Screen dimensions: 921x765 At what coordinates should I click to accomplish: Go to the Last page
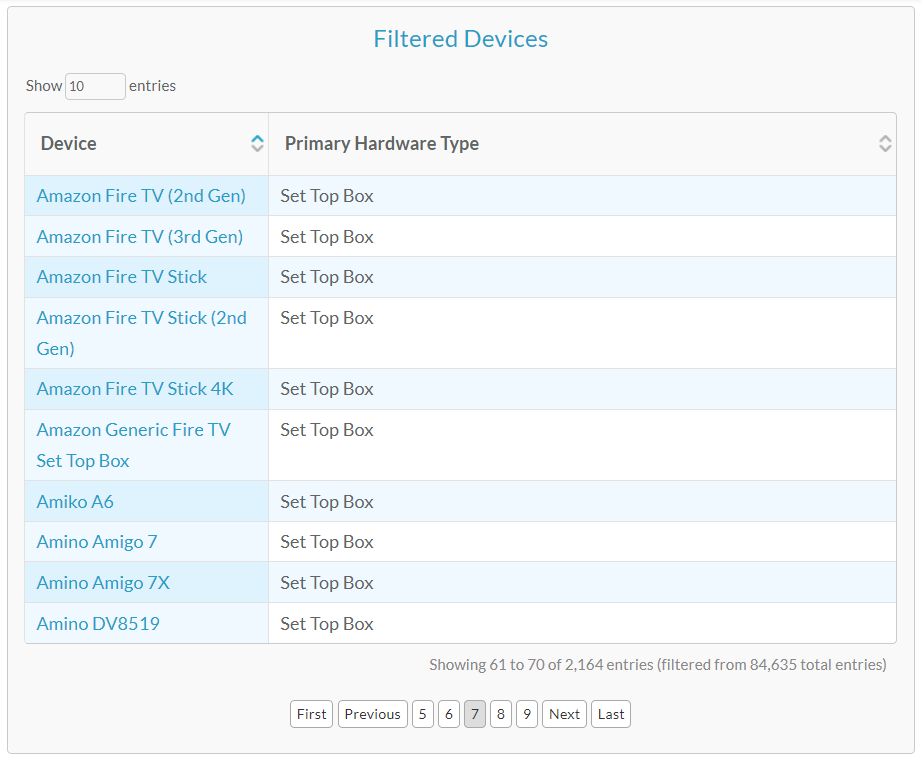611,714
